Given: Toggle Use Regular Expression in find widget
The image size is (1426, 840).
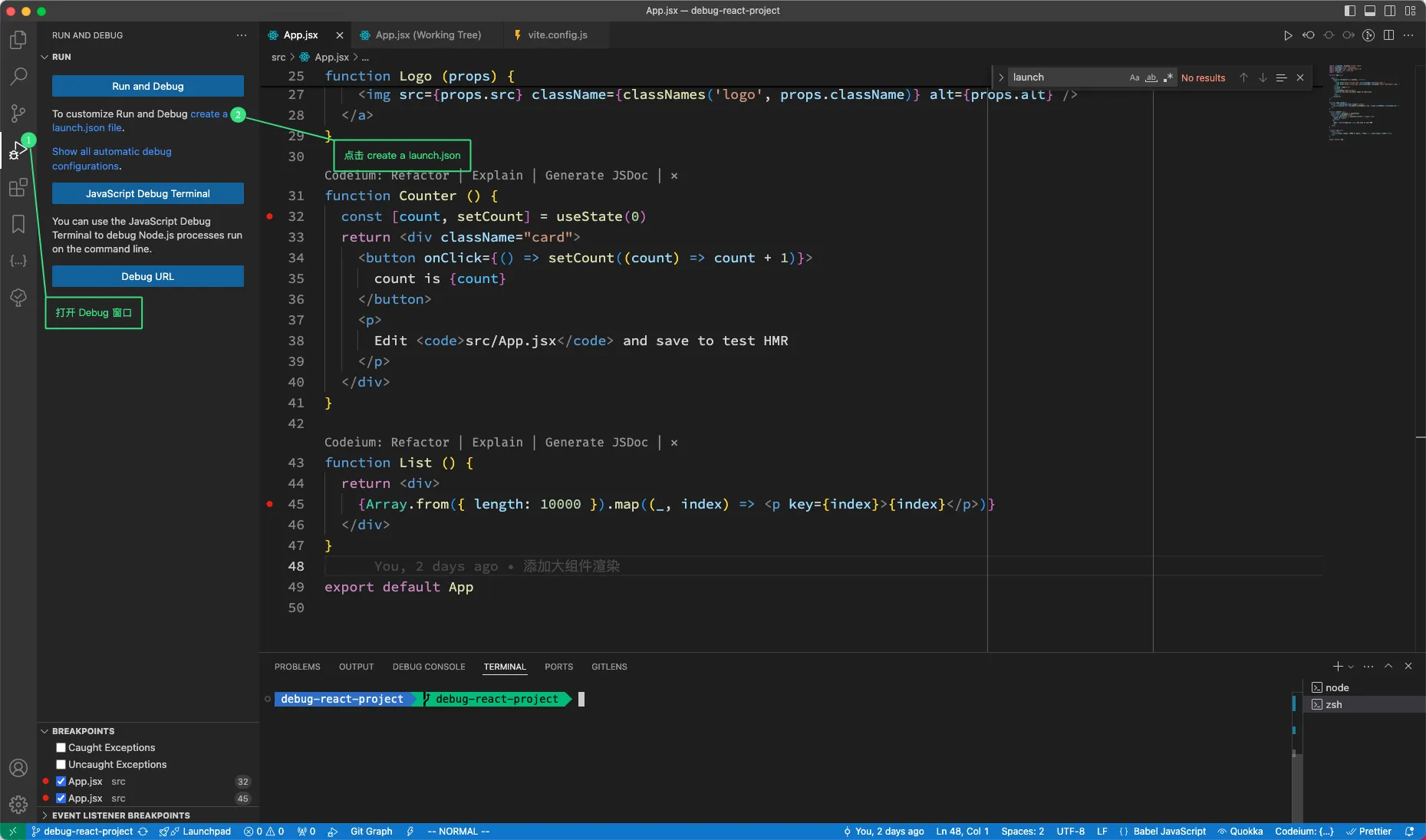Looking at the screenshot, I should [1168, 77].
